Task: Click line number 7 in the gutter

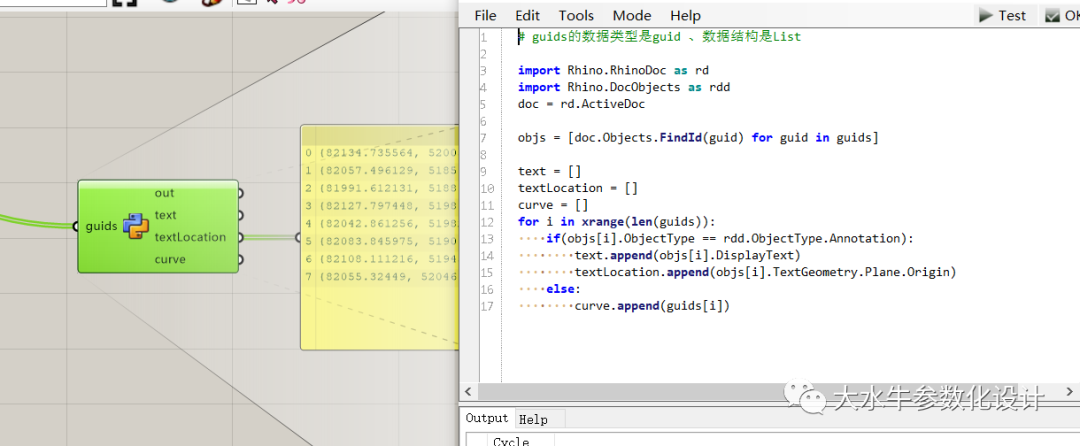Action: [484, 138]
